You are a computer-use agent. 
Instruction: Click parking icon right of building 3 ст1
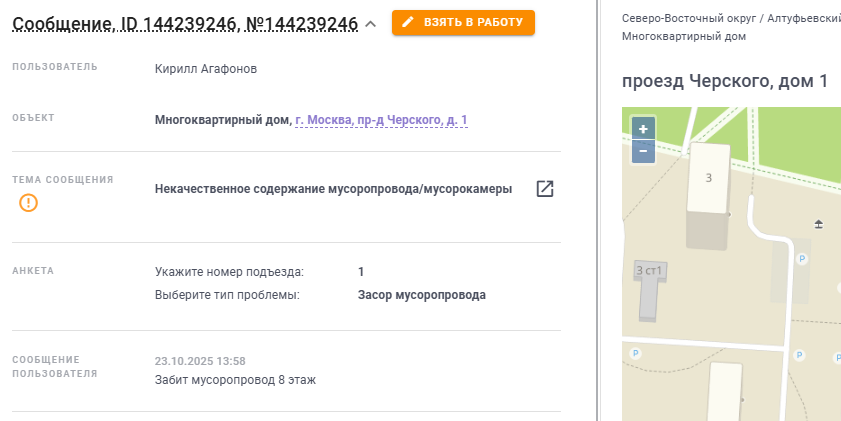point(799,258)
